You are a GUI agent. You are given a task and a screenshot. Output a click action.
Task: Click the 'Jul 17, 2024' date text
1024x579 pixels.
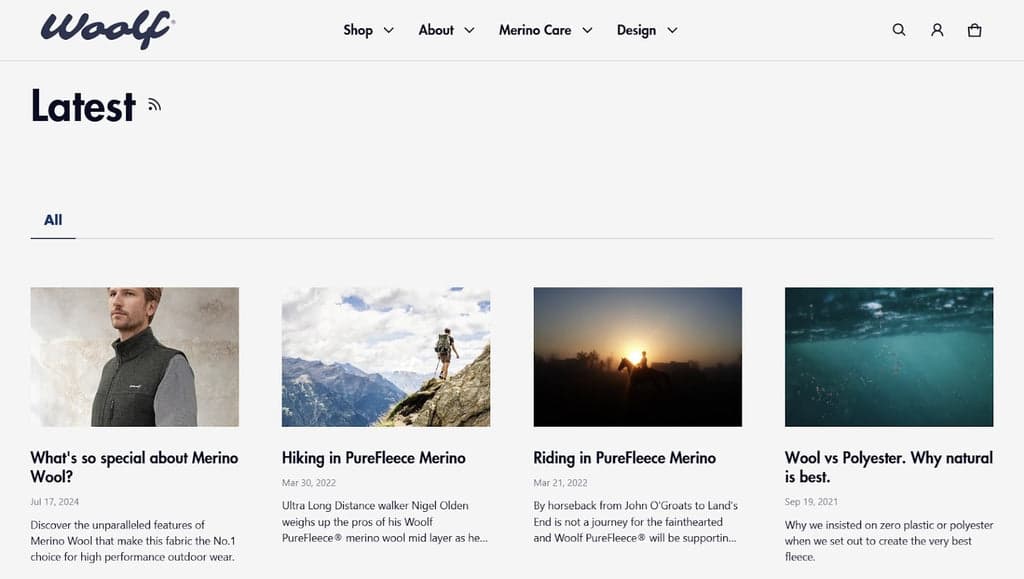[54, 502]
